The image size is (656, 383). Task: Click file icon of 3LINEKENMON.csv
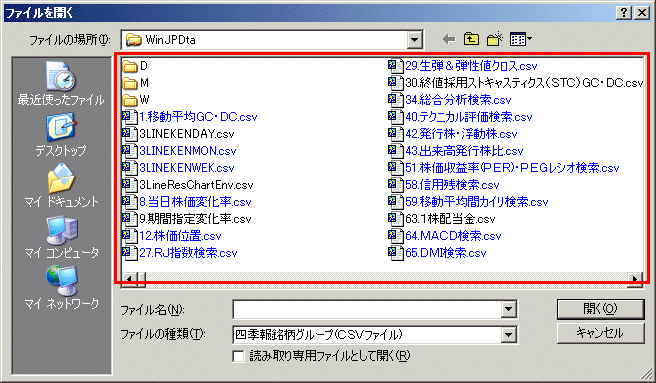pyautogui.click(x=130, y=151)
